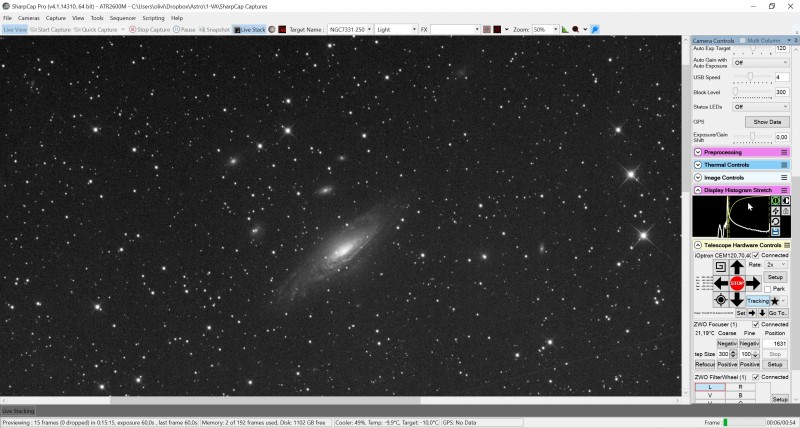Slew the mount right with the right arrow
800x428 pixels.
click(753, 283)
